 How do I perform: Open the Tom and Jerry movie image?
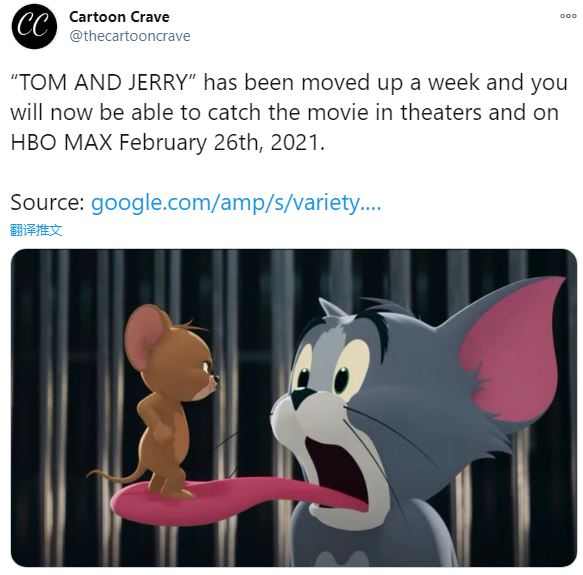(x=294, y=408)
